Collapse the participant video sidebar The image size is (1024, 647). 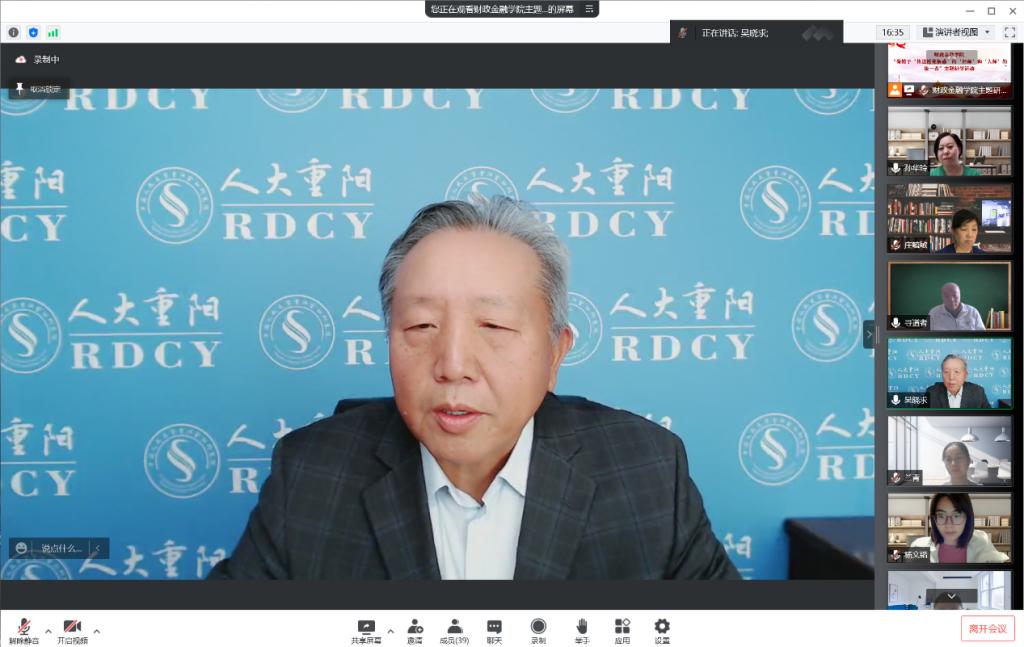(869, 333)
